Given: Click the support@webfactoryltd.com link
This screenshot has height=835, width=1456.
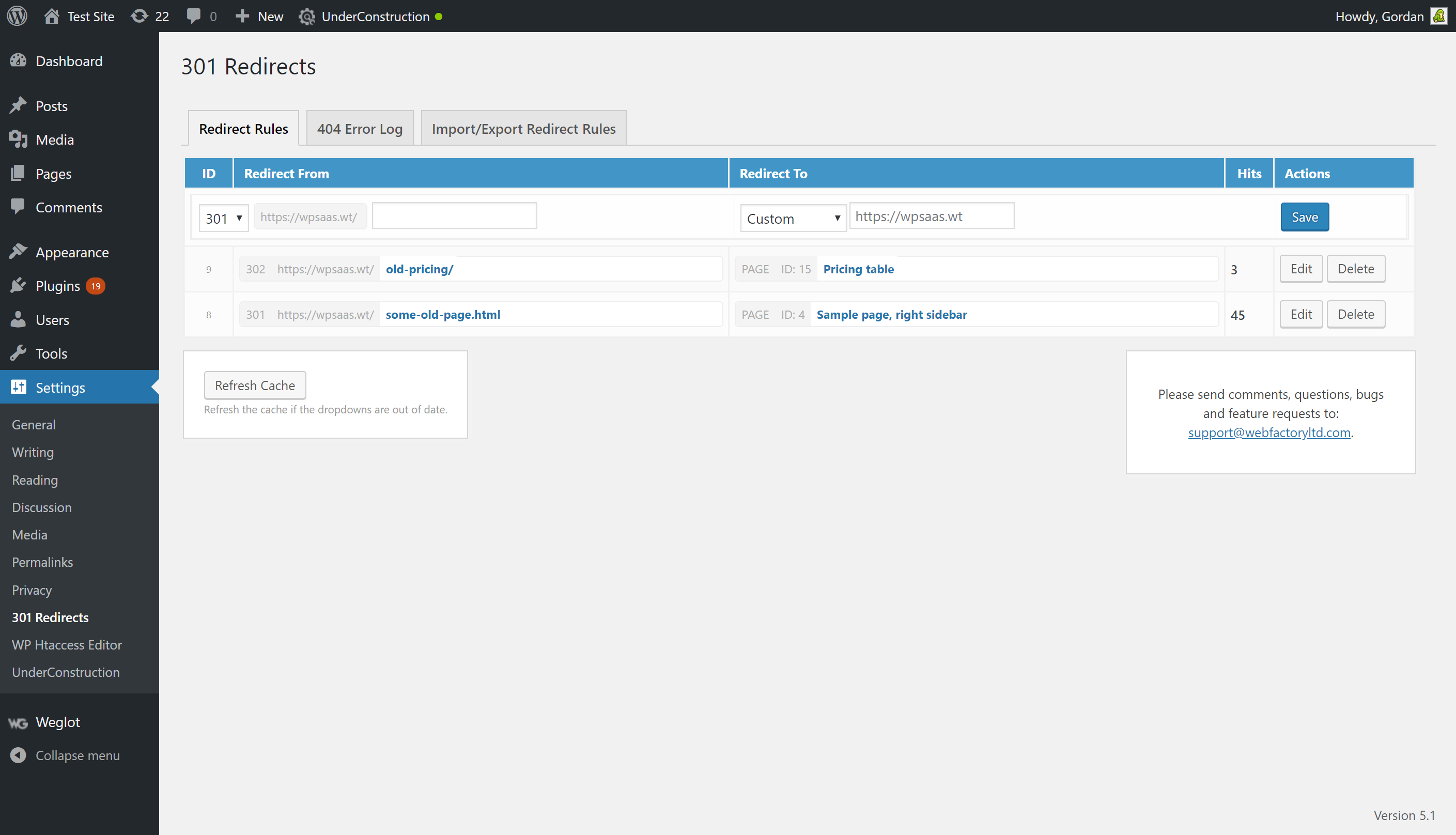Looking at the screenshot, I should point(1269,431).
